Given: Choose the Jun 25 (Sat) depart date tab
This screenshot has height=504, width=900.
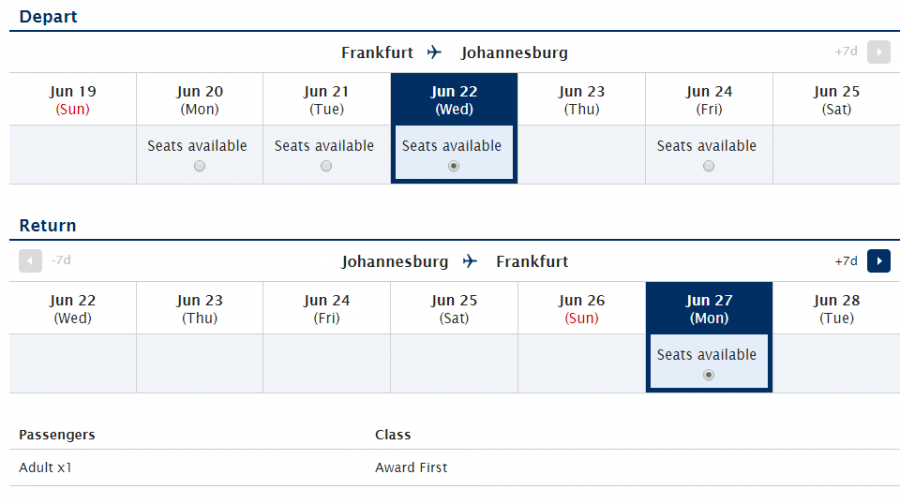Looking at the screenshot, I should 837,100.
